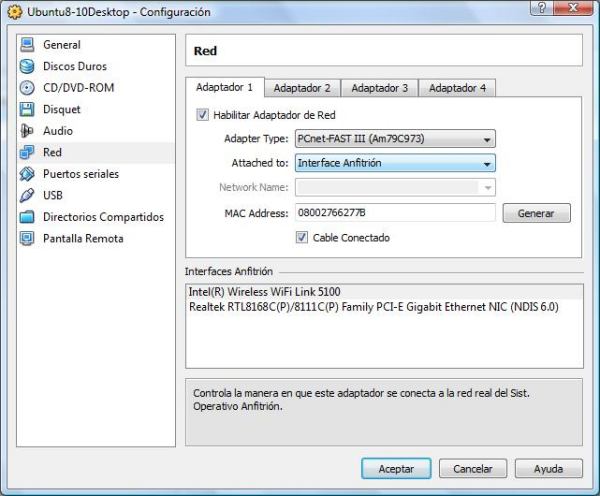Switch to the Adaptador 3 tab
The width and height of the screenshot is (600, 496).
click(379, 88)
